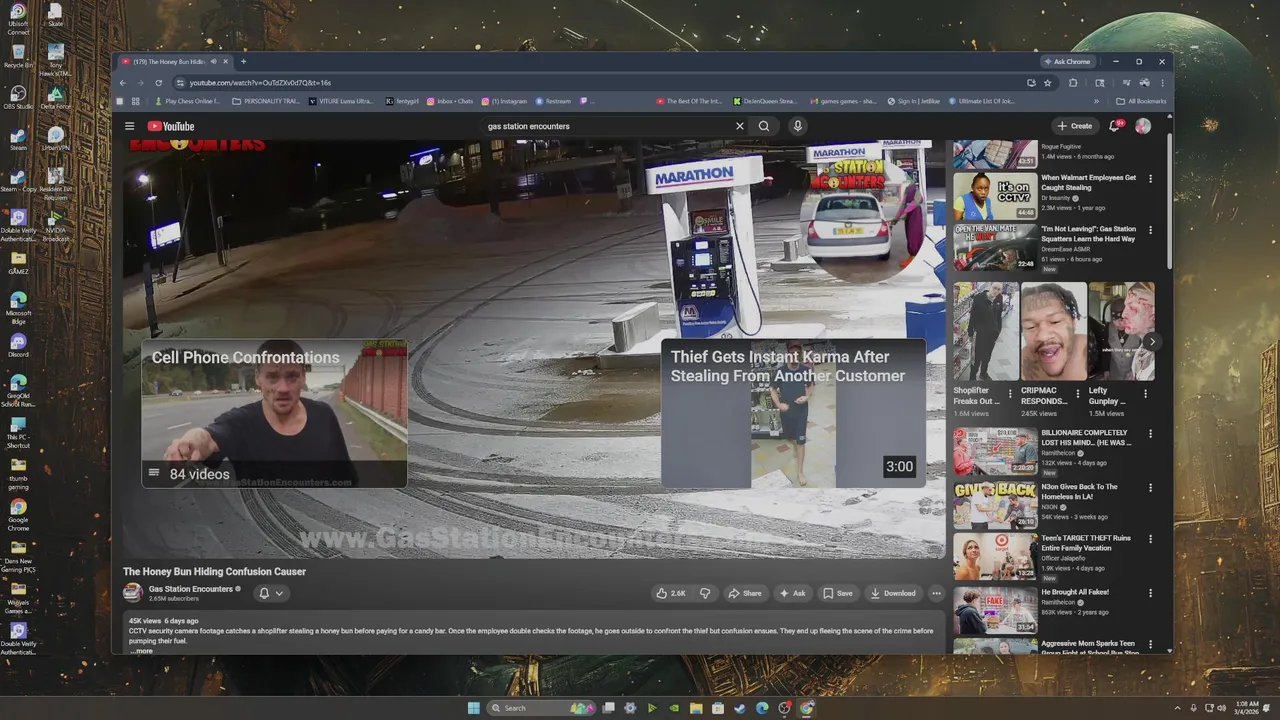The width and height of the screenshot is (1280, 720).
Task: Open the Instagram bookmark
Action: tap(504, 101)
